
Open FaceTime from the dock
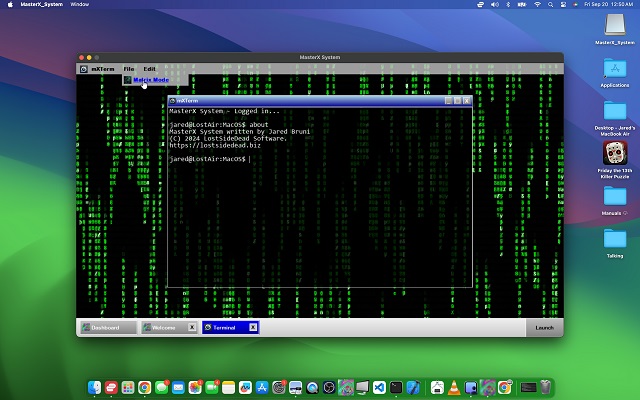(x=212, y=387)
